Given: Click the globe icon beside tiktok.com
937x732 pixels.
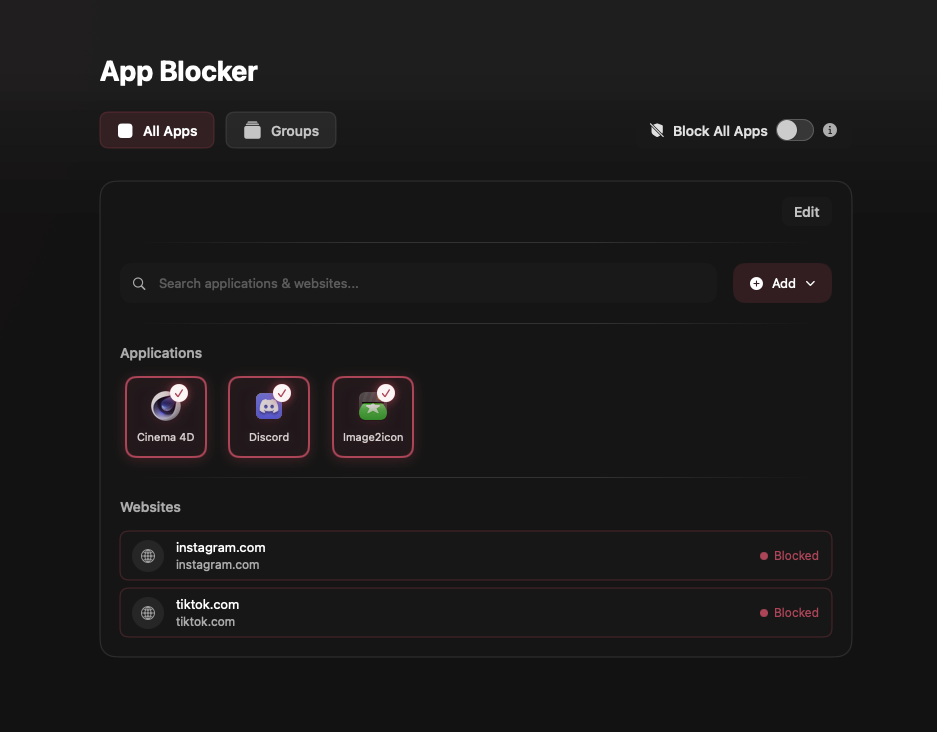Looking at the screenshot, I should coord(147,612).
